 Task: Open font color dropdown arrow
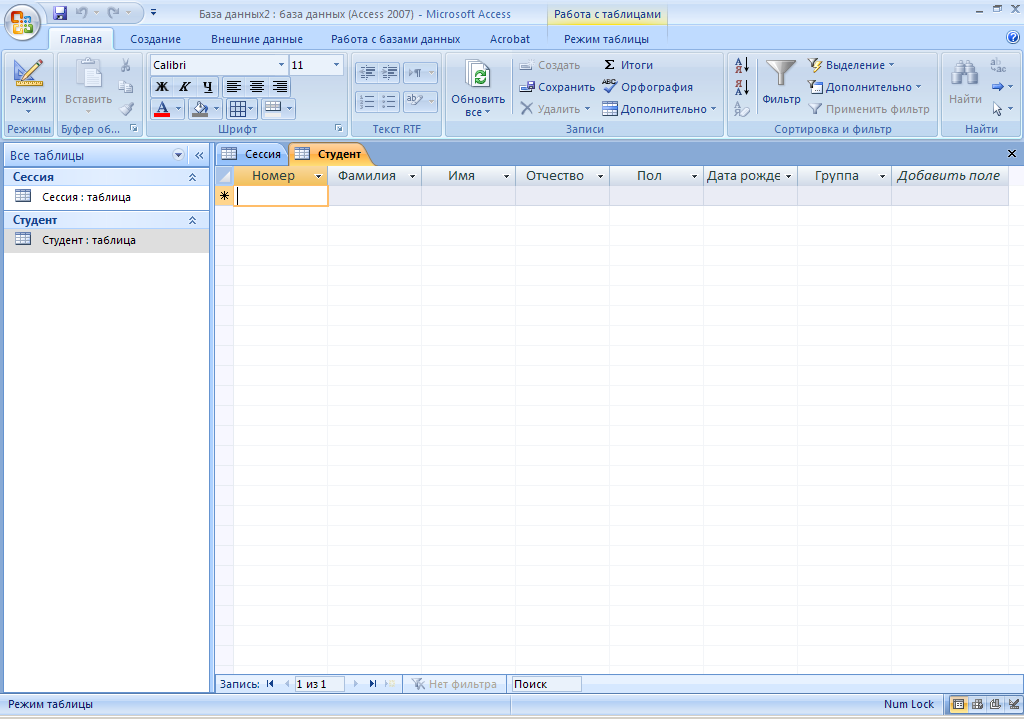click(x=178, y=108)
